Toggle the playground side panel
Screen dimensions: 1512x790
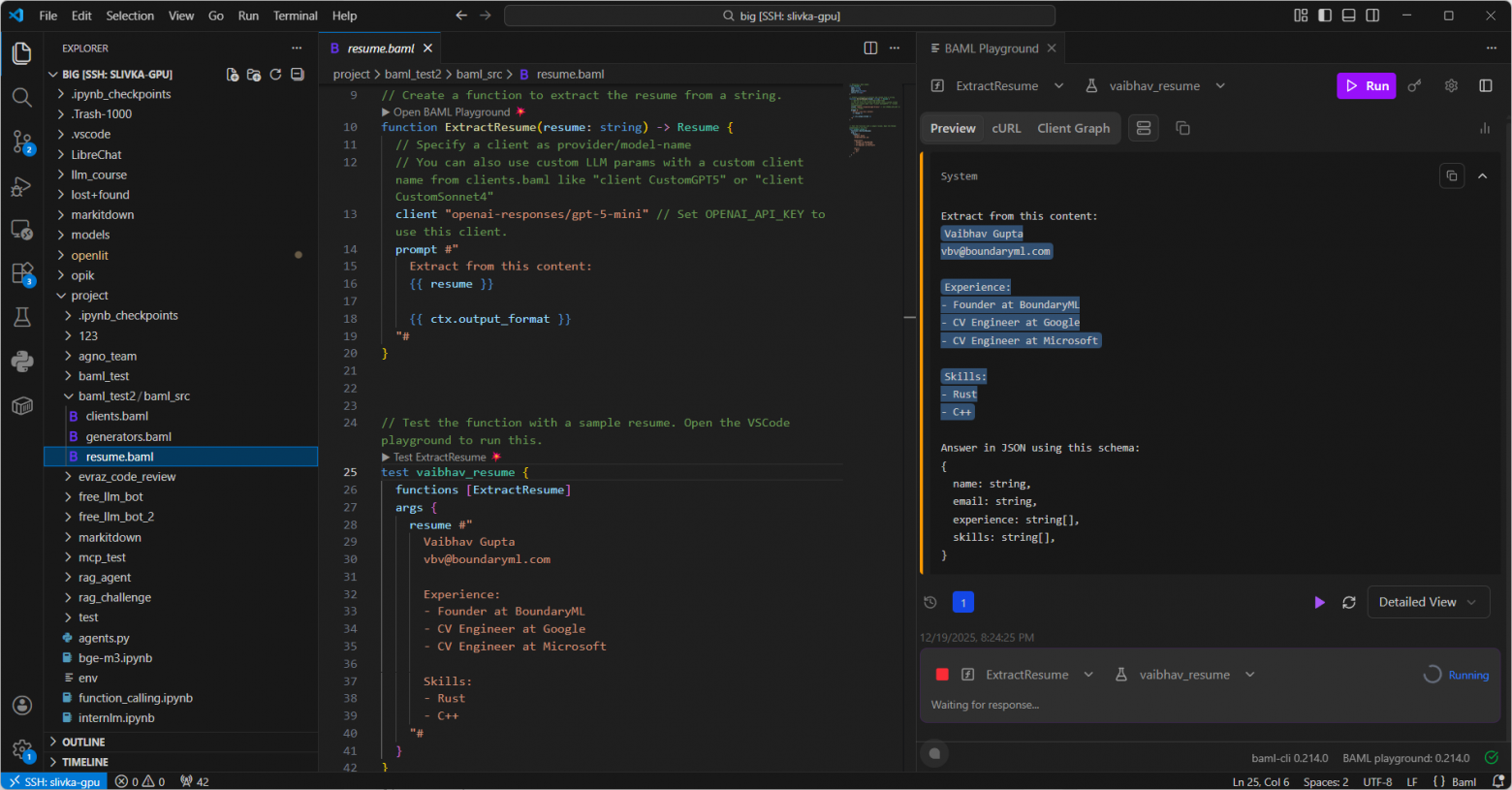(x=1485, y=85)
